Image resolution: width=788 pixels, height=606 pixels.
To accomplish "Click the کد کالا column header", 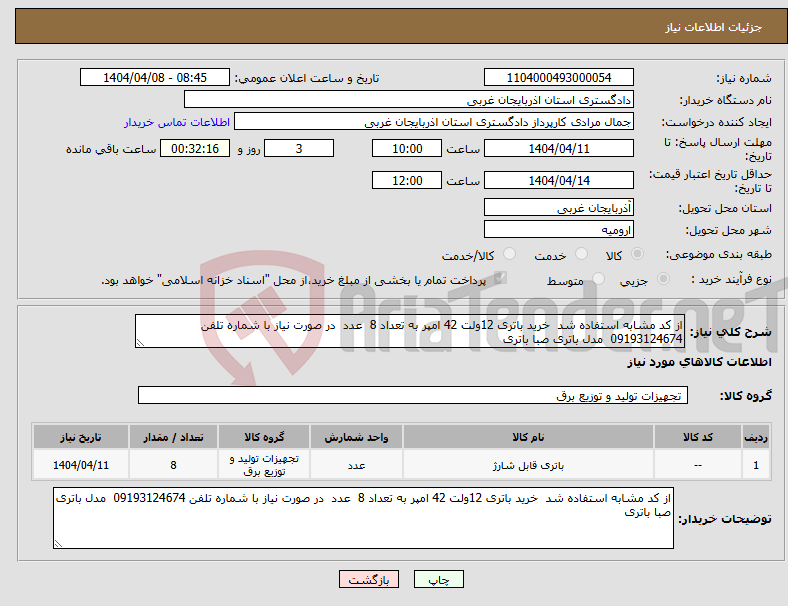I will tap(698, 437).
